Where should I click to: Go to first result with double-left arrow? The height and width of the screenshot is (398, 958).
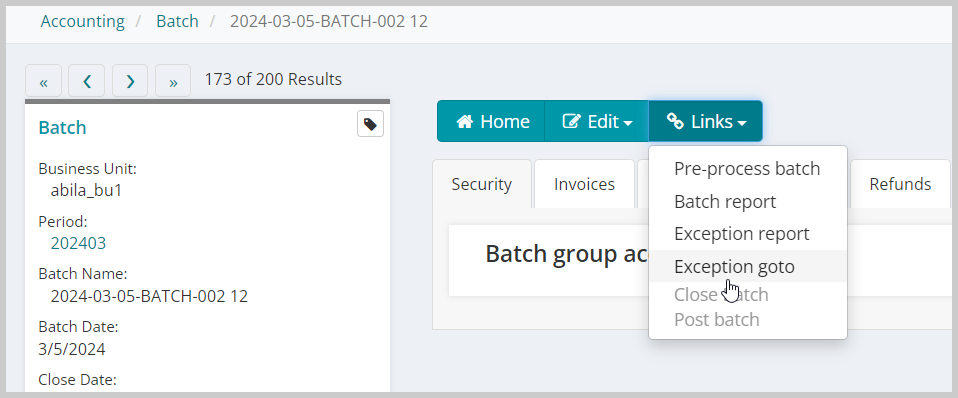(x=43, y=81)
